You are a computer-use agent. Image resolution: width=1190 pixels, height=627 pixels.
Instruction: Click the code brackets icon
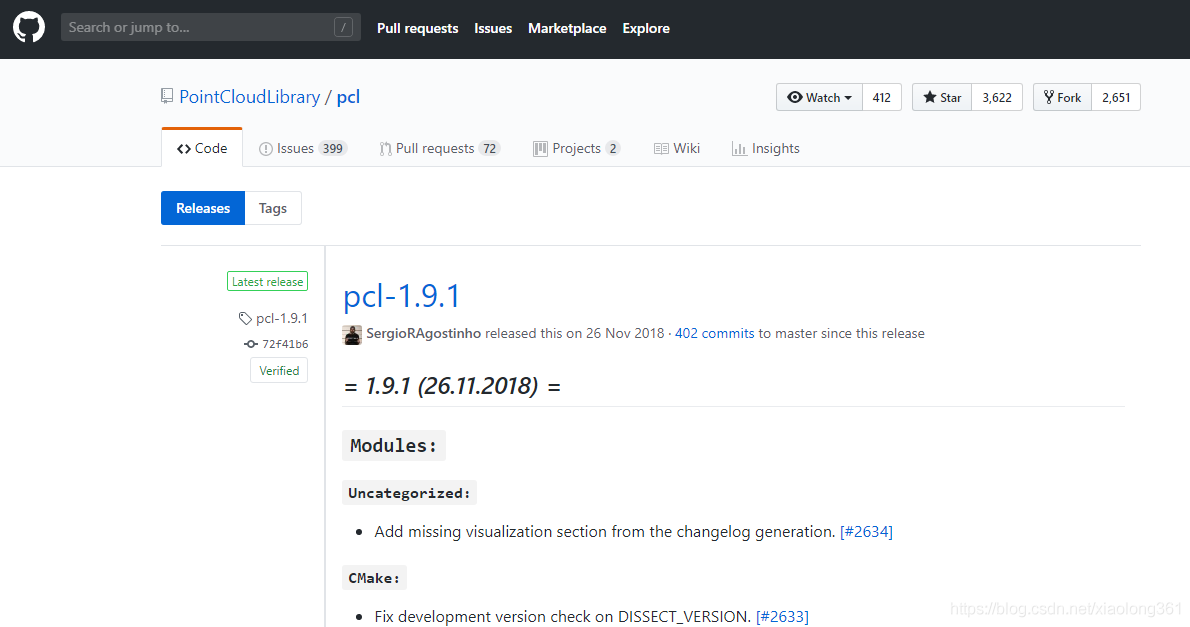coord(184,149)
